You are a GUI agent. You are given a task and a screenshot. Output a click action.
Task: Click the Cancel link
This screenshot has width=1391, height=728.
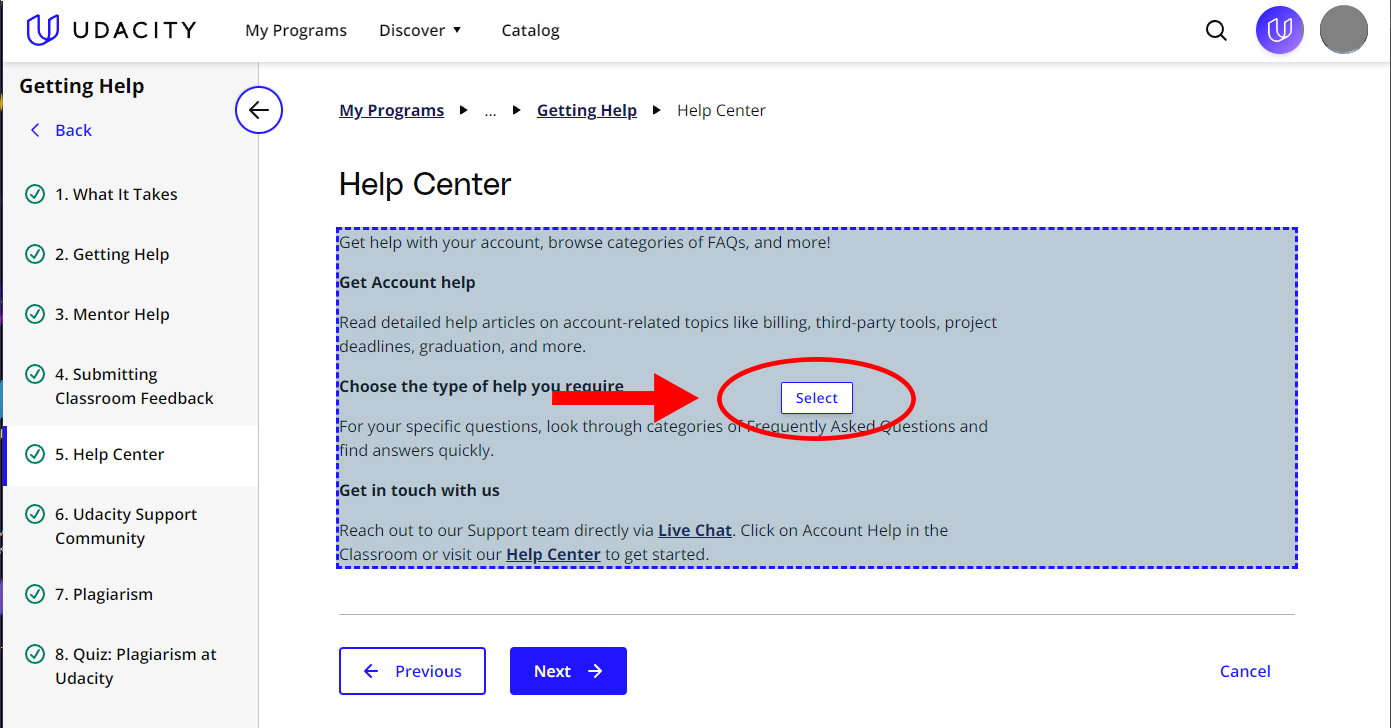pos(1245,671)
